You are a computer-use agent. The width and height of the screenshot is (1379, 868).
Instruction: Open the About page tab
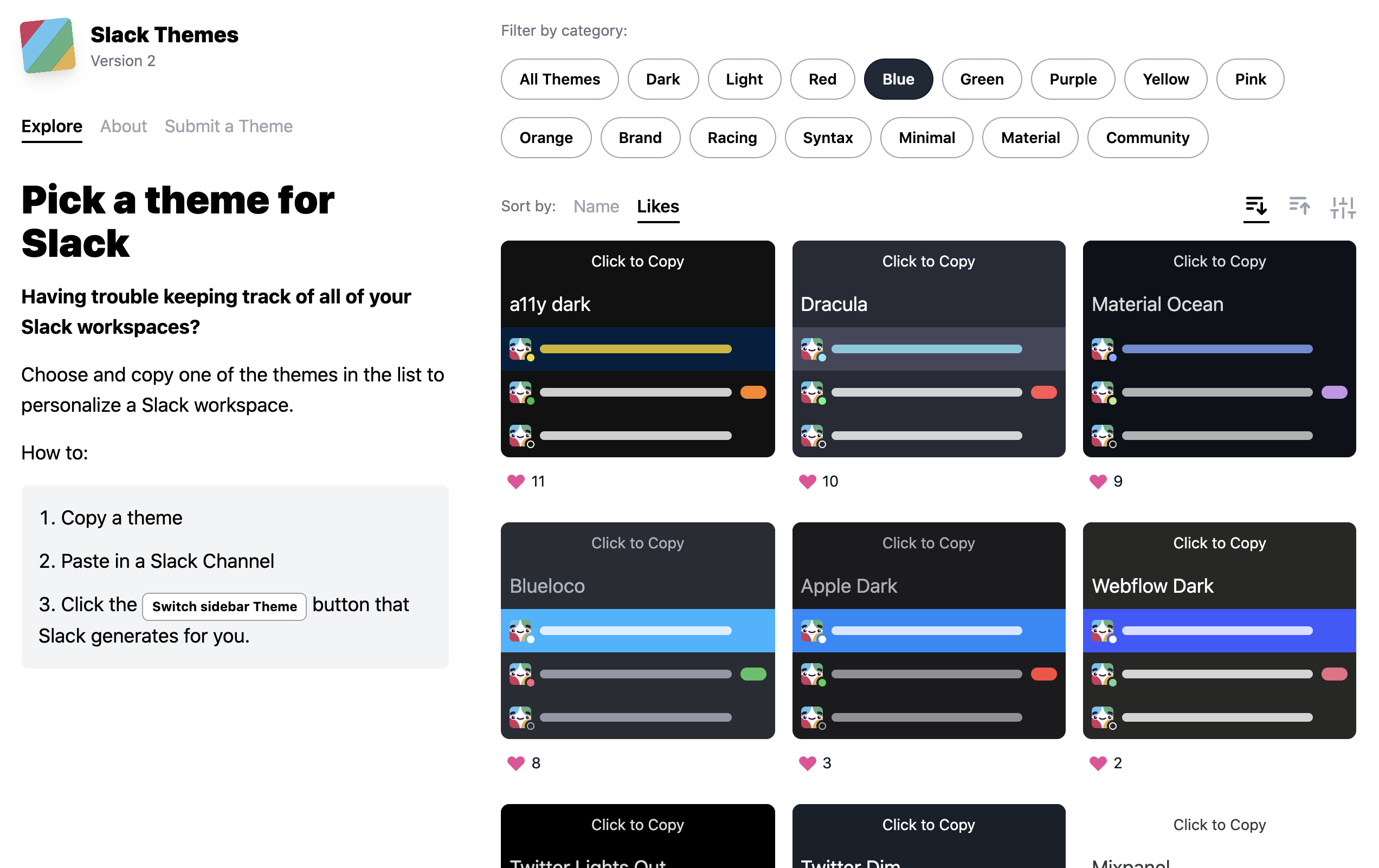pyautogui.click(x=123, y=126)
